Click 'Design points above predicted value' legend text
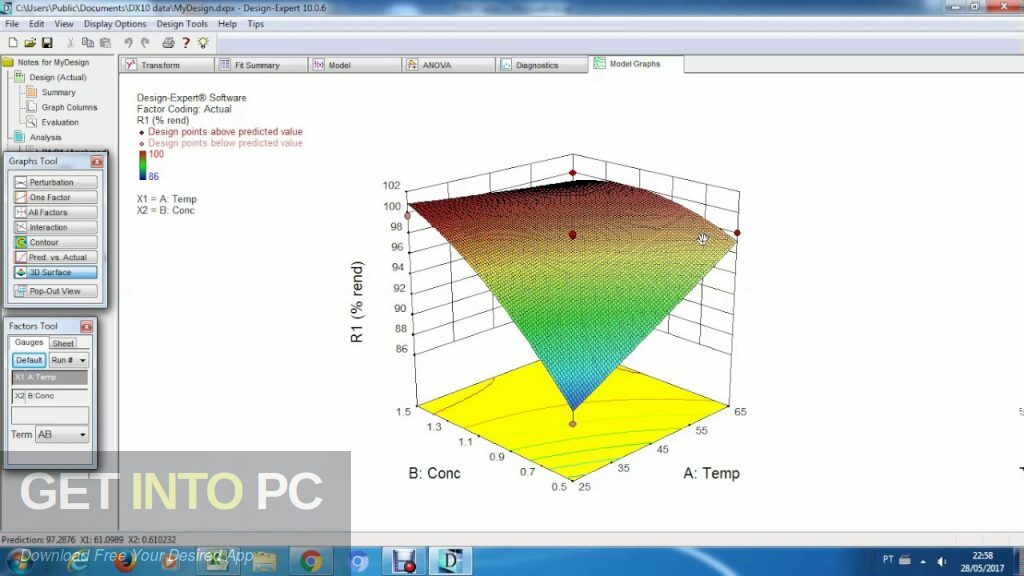 pos(225,131)
